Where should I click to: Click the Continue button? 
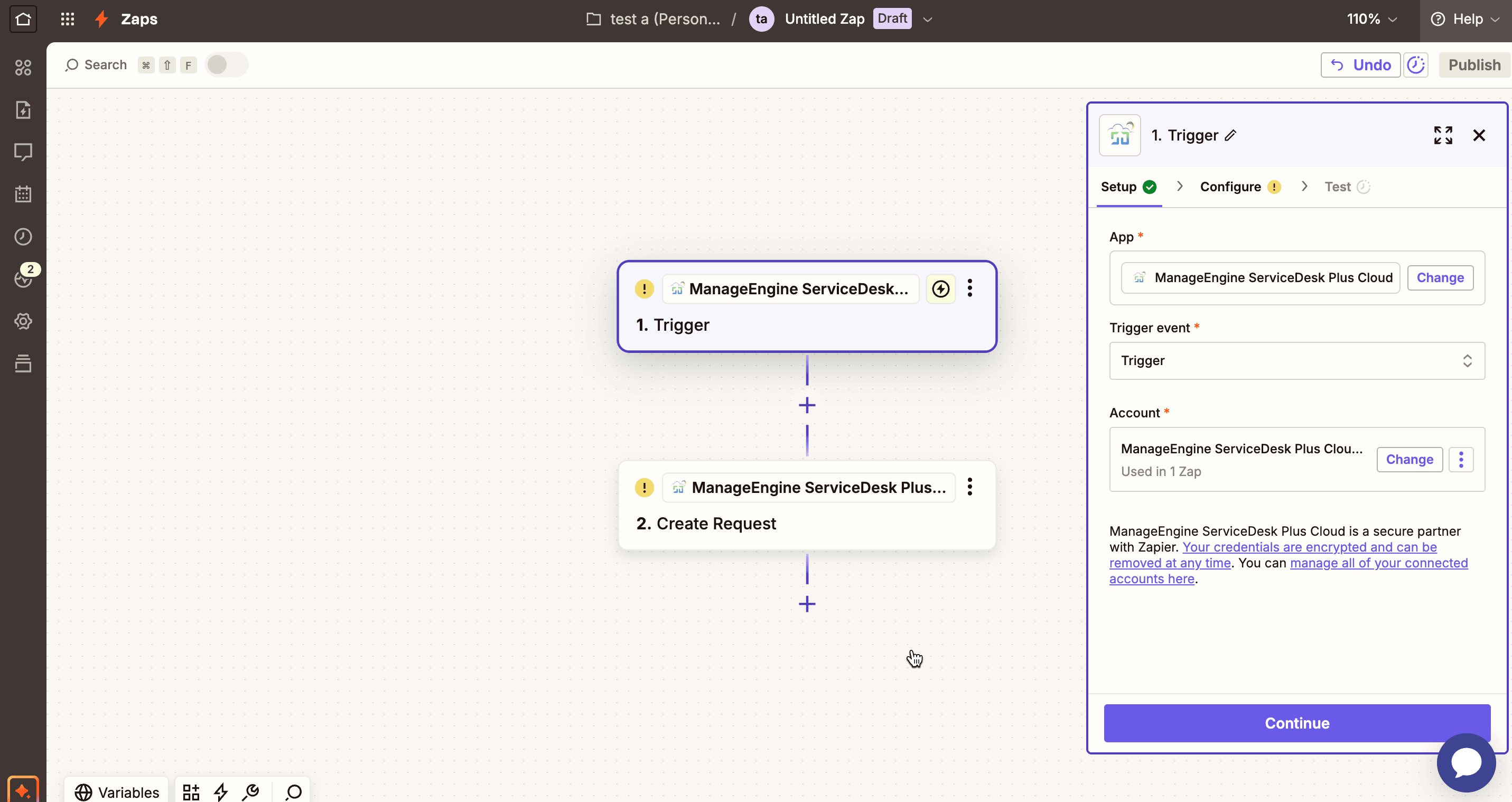click(1296, 723)
